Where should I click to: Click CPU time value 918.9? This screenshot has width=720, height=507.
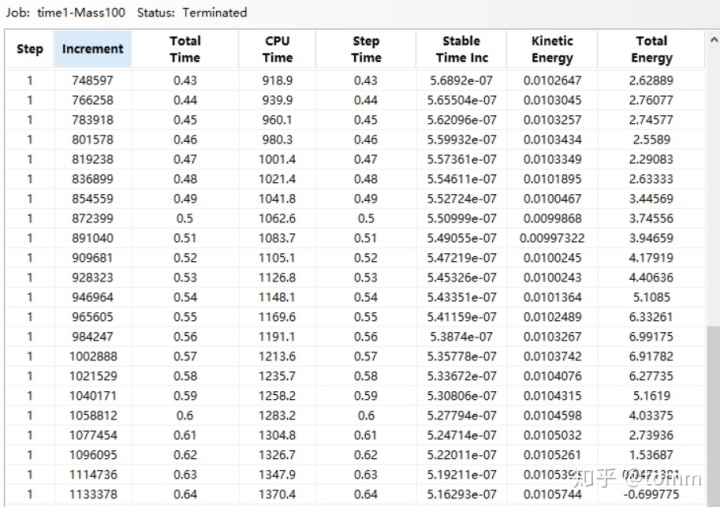tap(277, 80)
